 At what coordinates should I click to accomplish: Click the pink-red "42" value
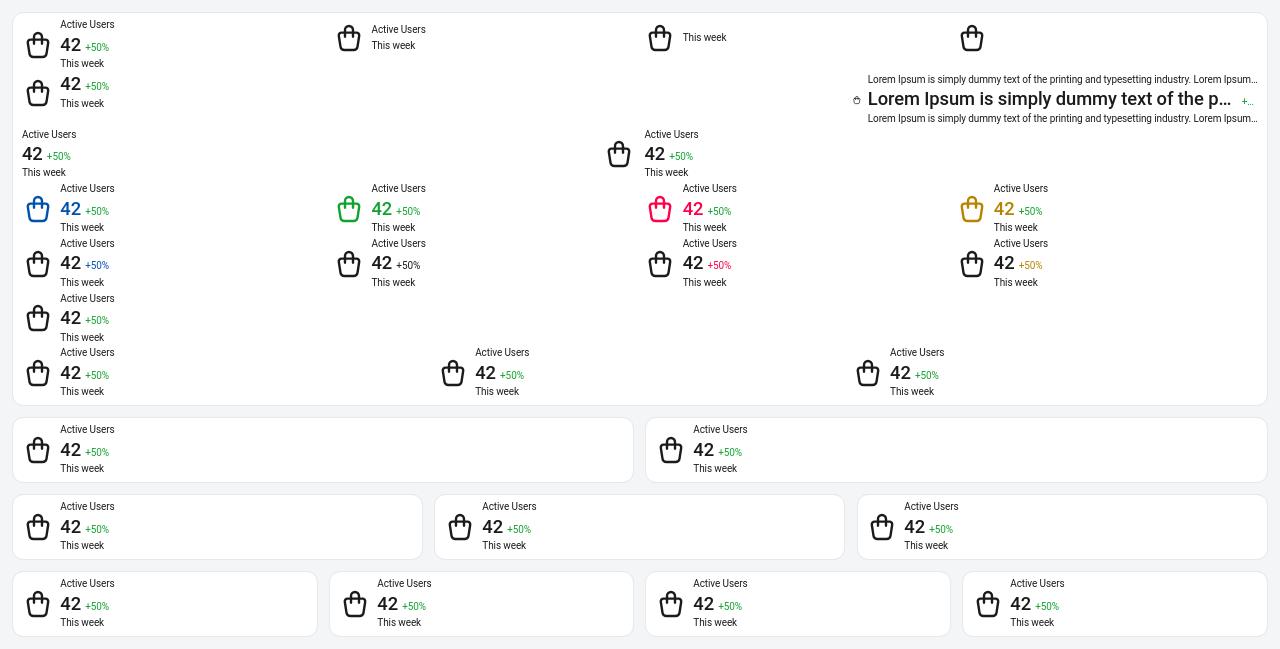tap(693, 209)
